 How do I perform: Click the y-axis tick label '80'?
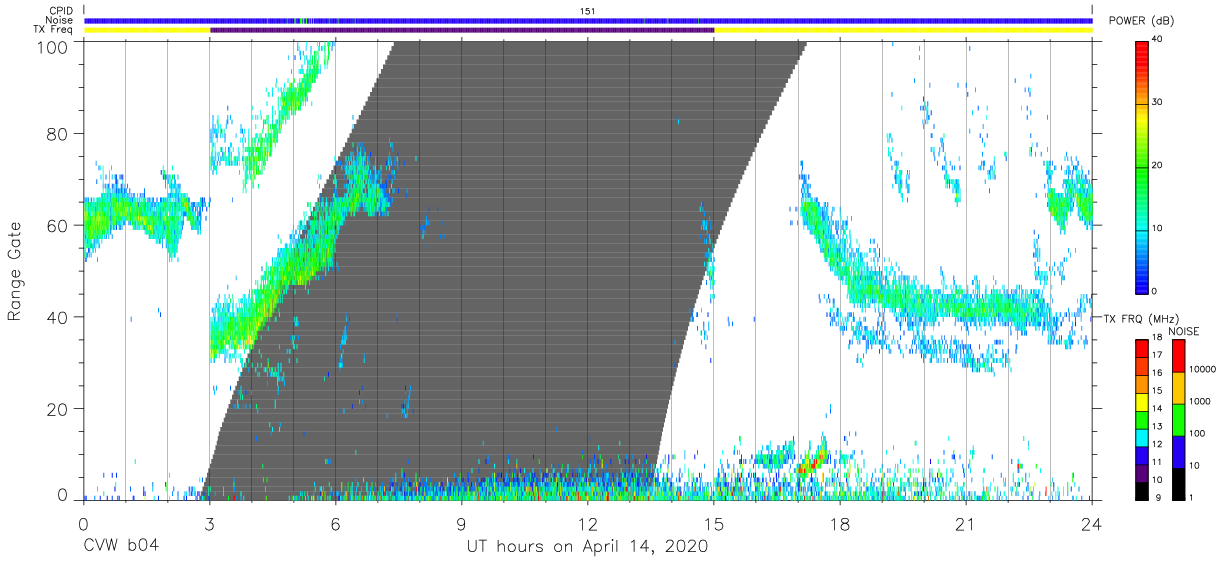[x=59, y=134]
